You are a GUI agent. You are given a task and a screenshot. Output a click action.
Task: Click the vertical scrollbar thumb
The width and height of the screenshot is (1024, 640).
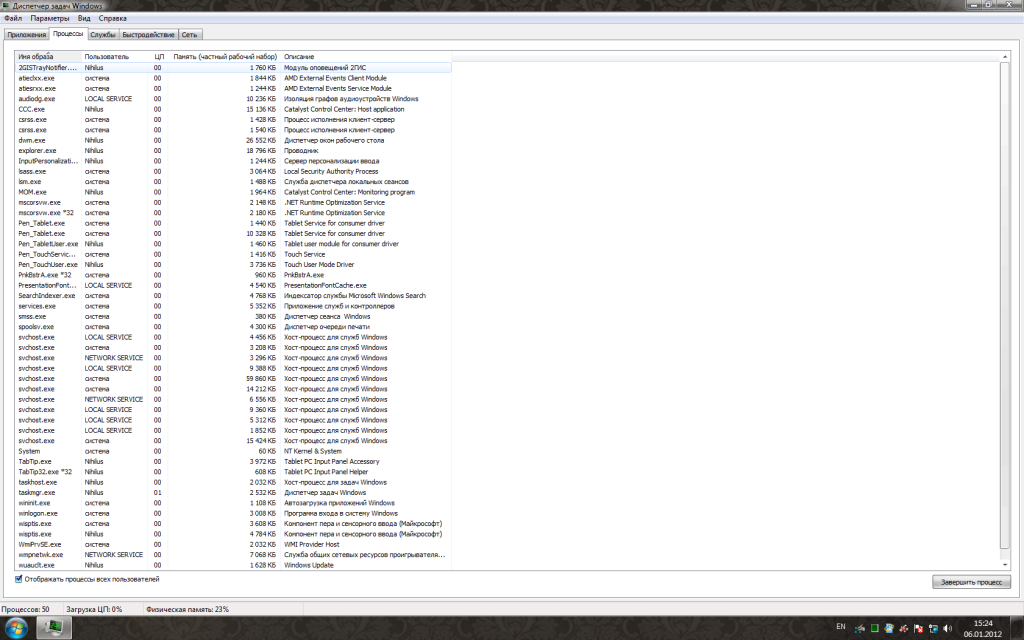[1004, 306]
